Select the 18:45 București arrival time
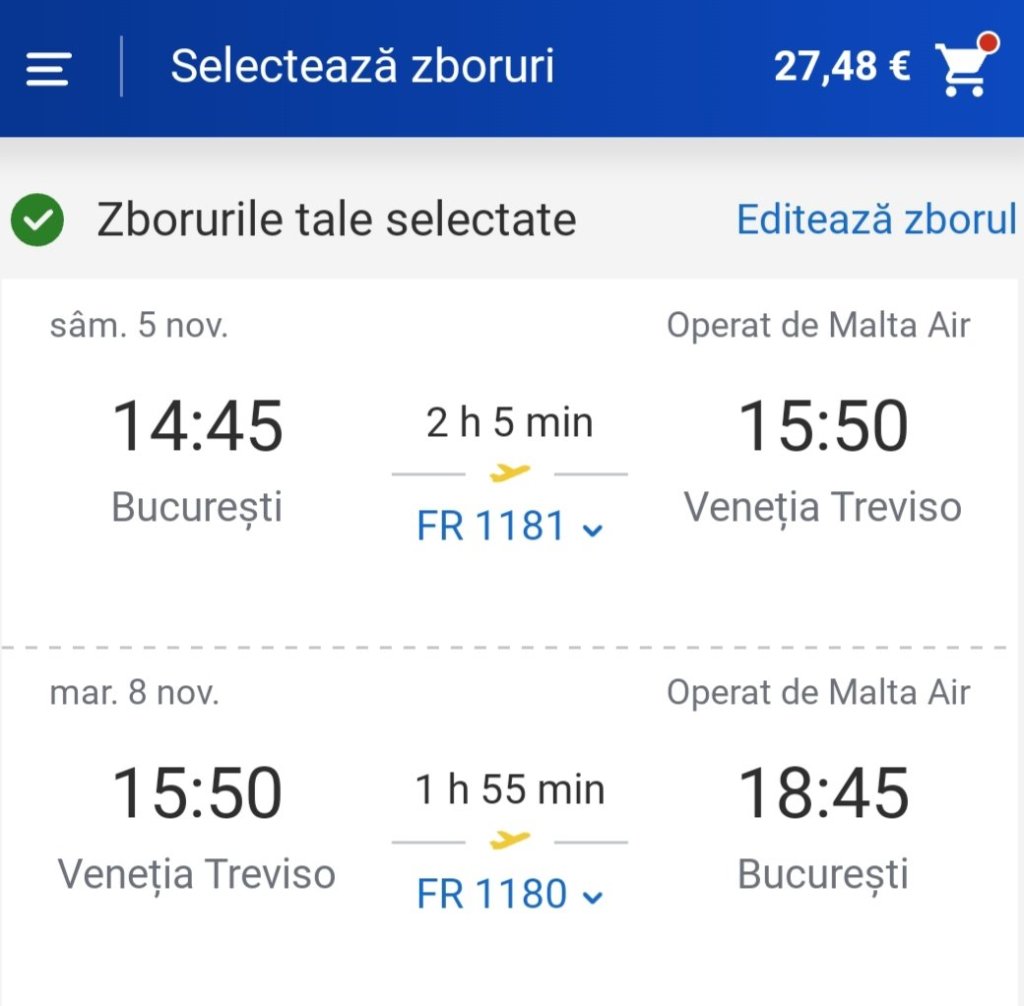This screenshot has width=1024, height=1006. [x=823, y=795]
